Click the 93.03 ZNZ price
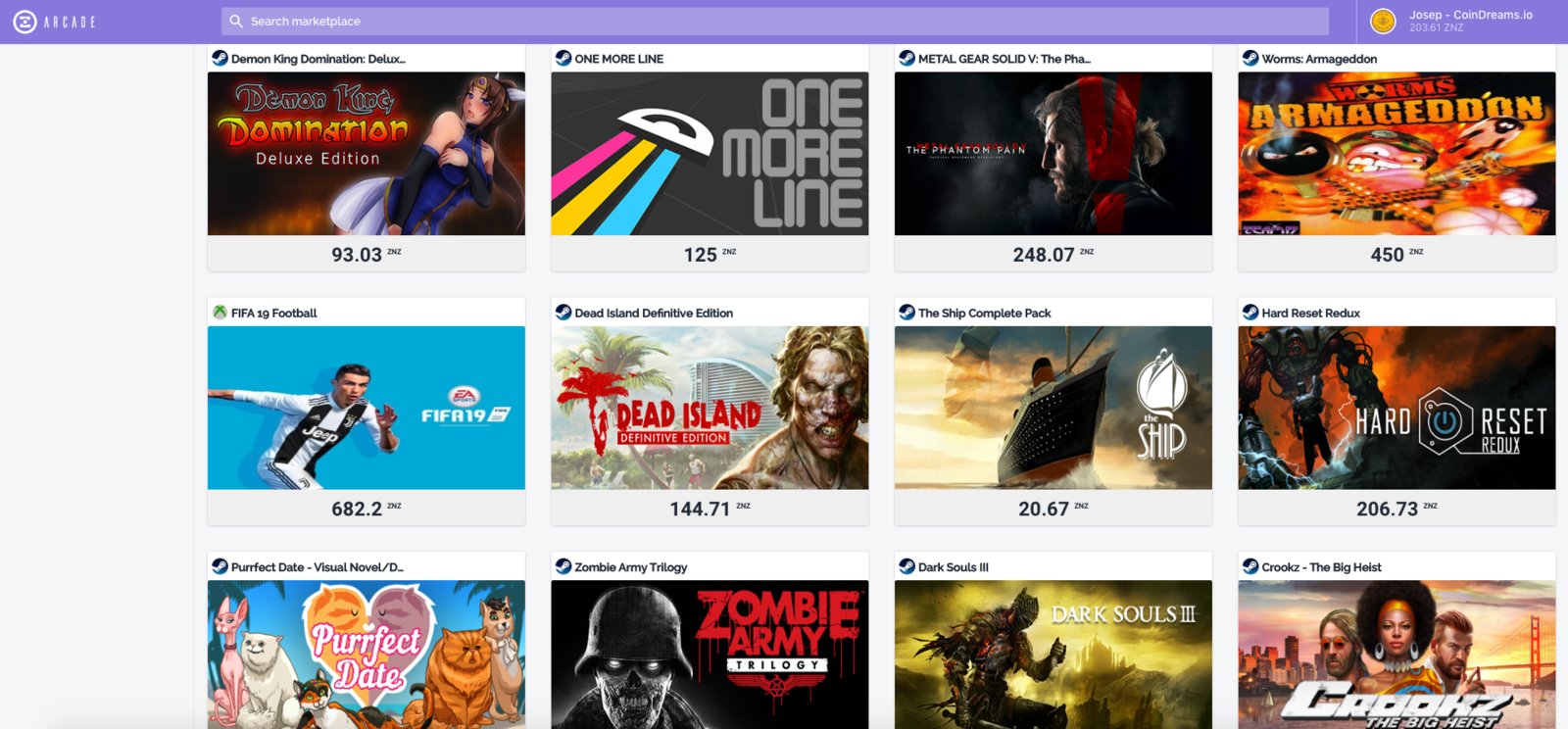Viewport: 1568px width, 729px height. 367,255
